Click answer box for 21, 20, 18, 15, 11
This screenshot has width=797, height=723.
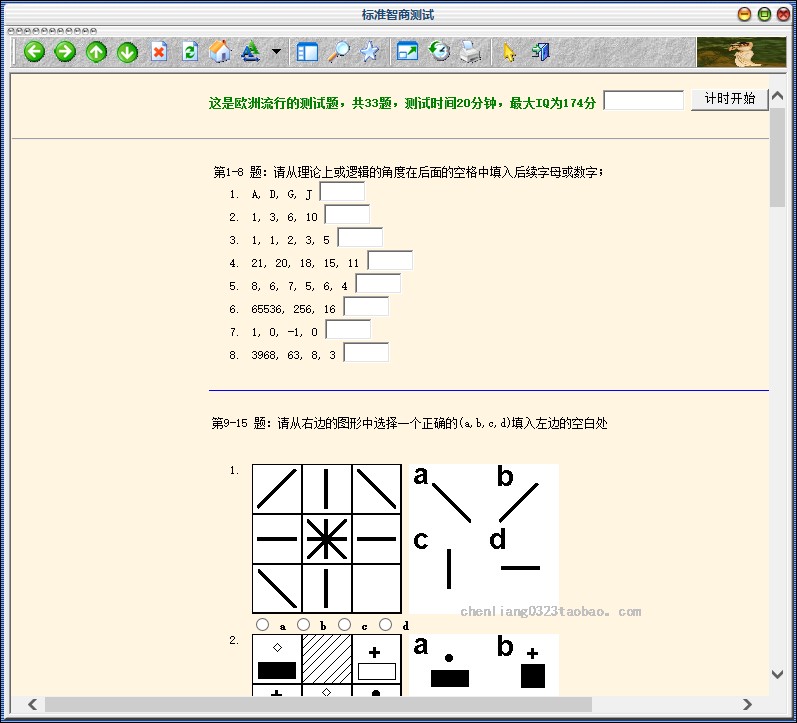pyautogui.click(x=390, y=260)
